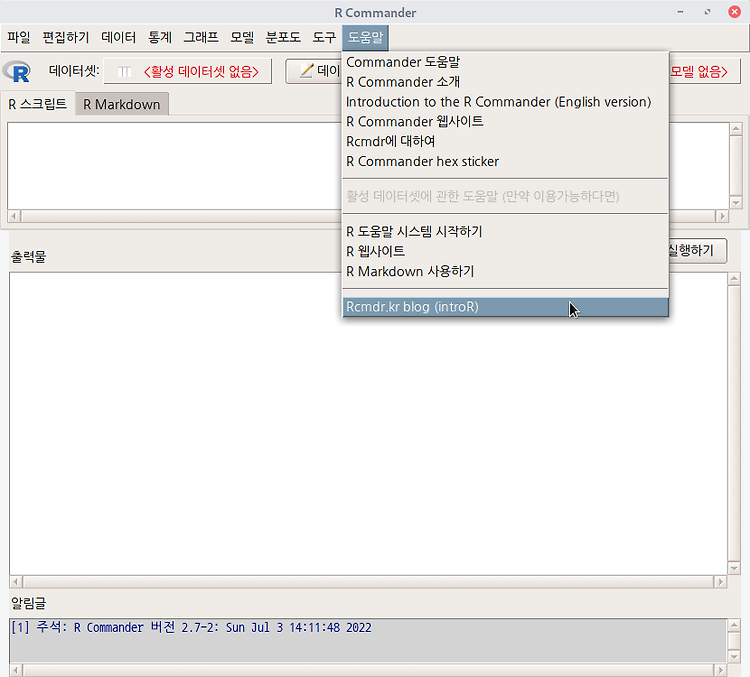The height and width of the screenshot is (677, 750).
Task: Open the 데이터 menu
Action: pos(118,37)
